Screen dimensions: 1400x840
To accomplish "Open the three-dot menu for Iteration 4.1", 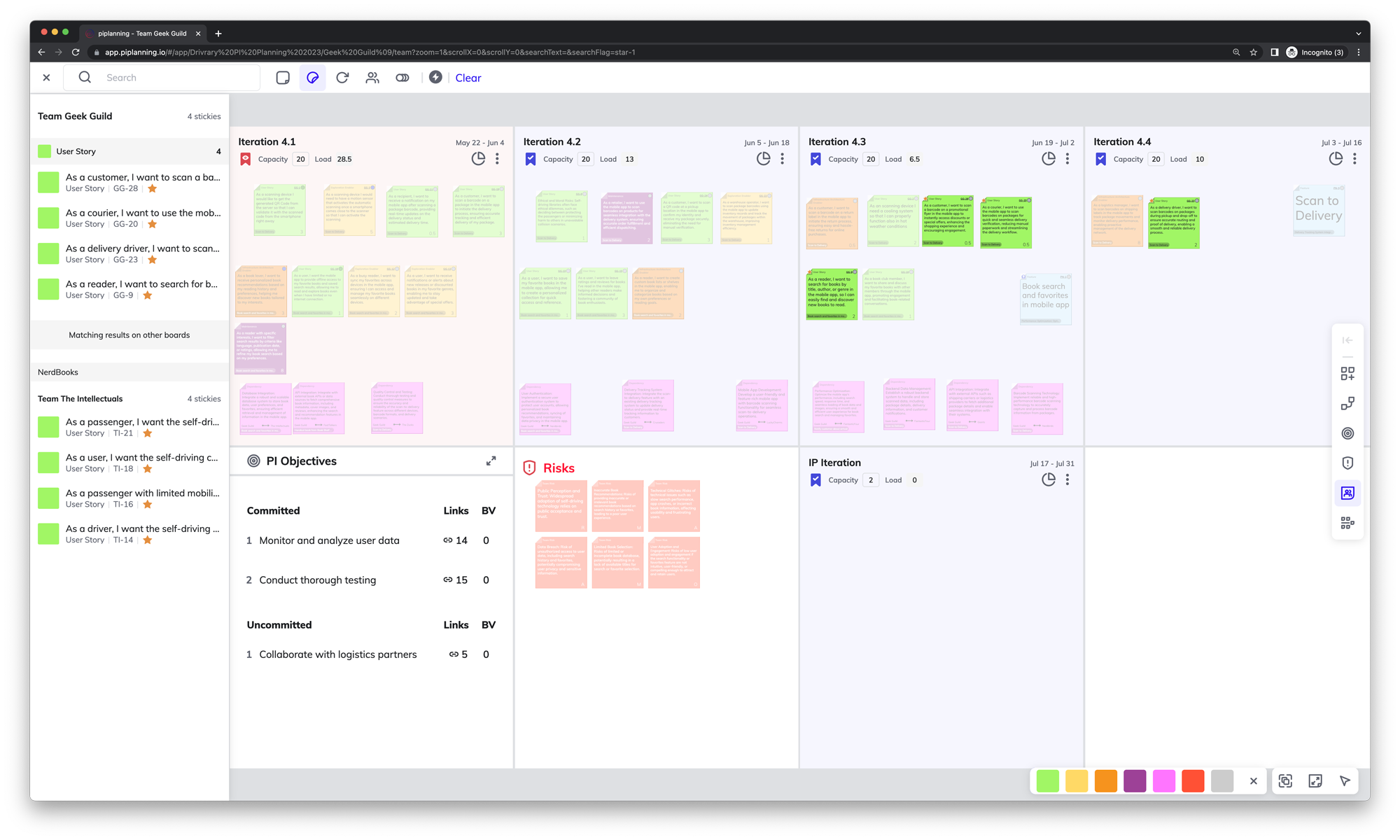I will [x=498, y=159].
